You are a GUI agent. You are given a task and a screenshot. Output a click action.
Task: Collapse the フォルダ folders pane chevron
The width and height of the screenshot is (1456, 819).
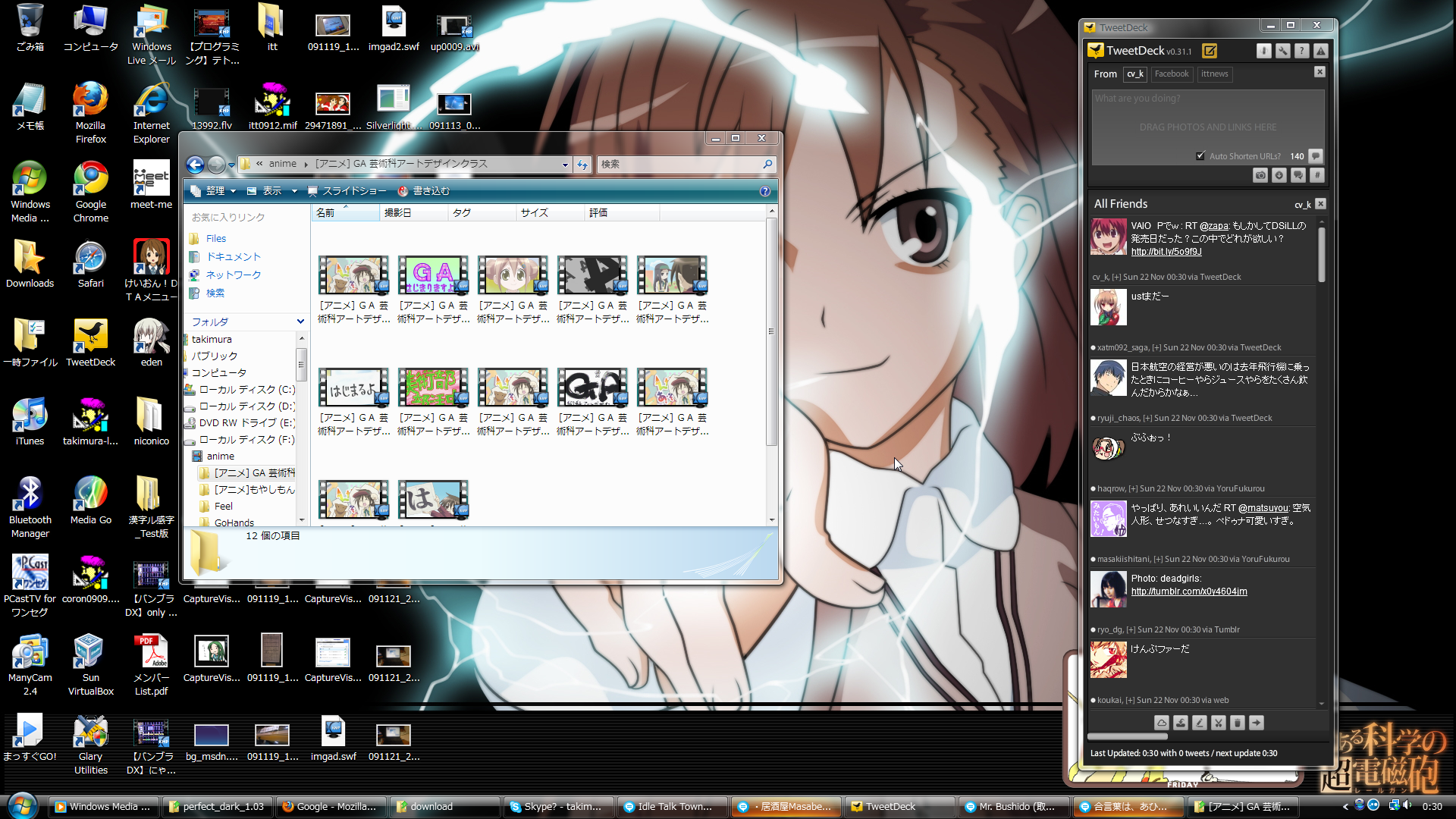300,322
